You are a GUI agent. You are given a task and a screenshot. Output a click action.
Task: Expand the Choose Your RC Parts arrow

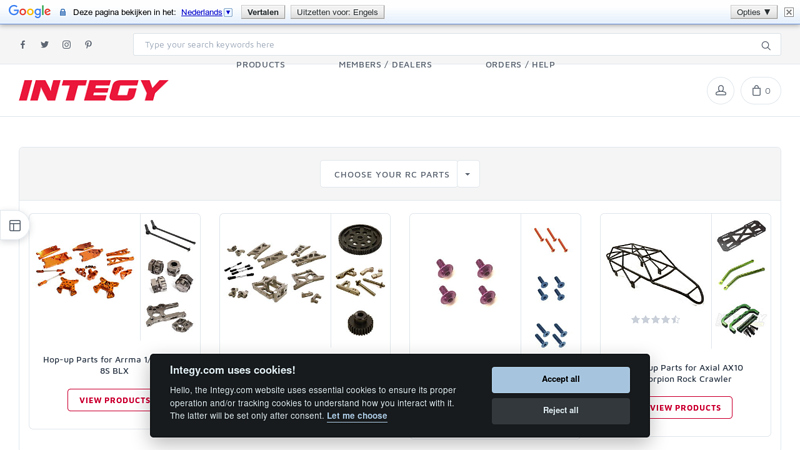[x=468, y=174]
